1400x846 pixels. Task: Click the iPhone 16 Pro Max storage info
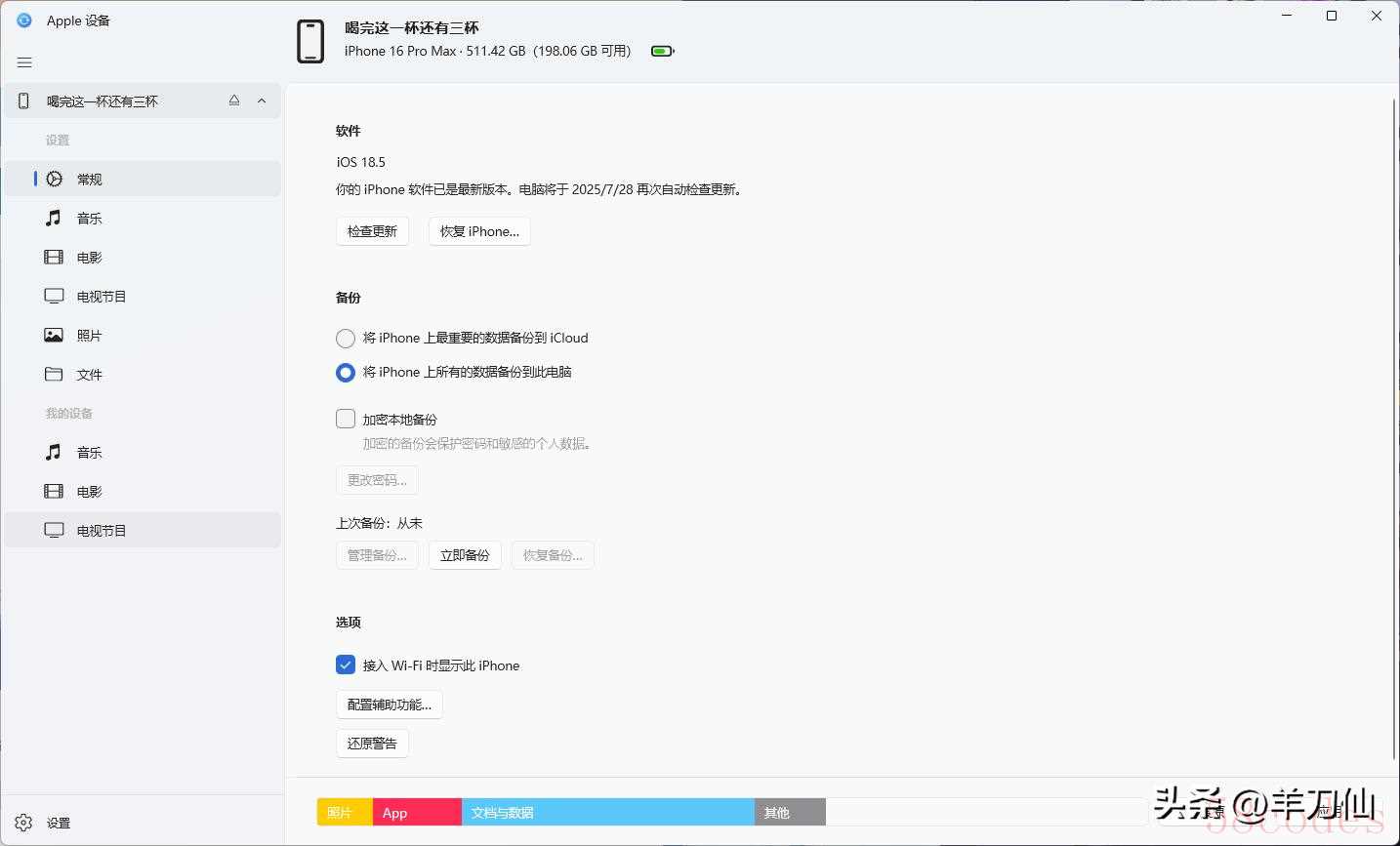[488, 51]
